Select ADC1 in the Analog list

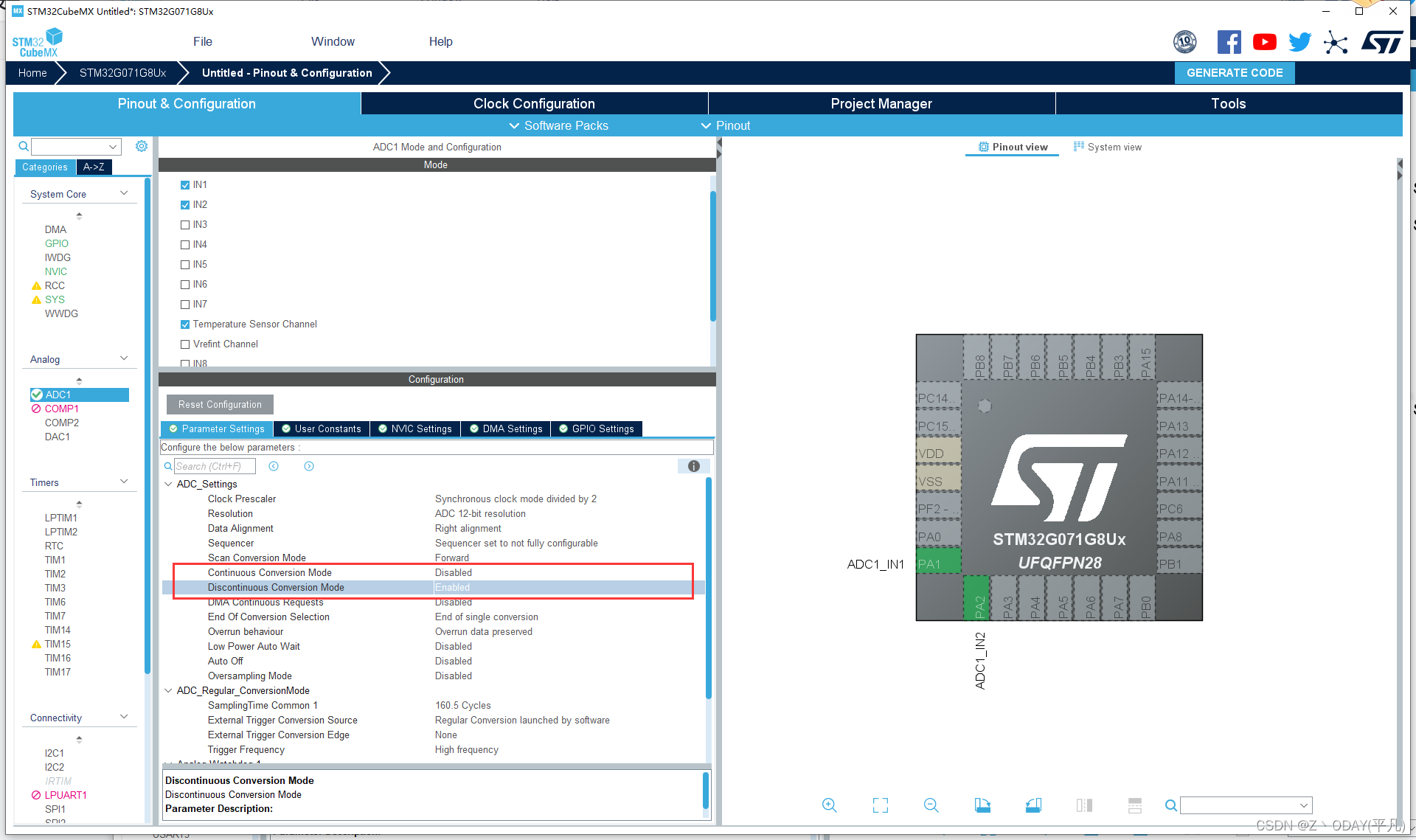point(59,395)
